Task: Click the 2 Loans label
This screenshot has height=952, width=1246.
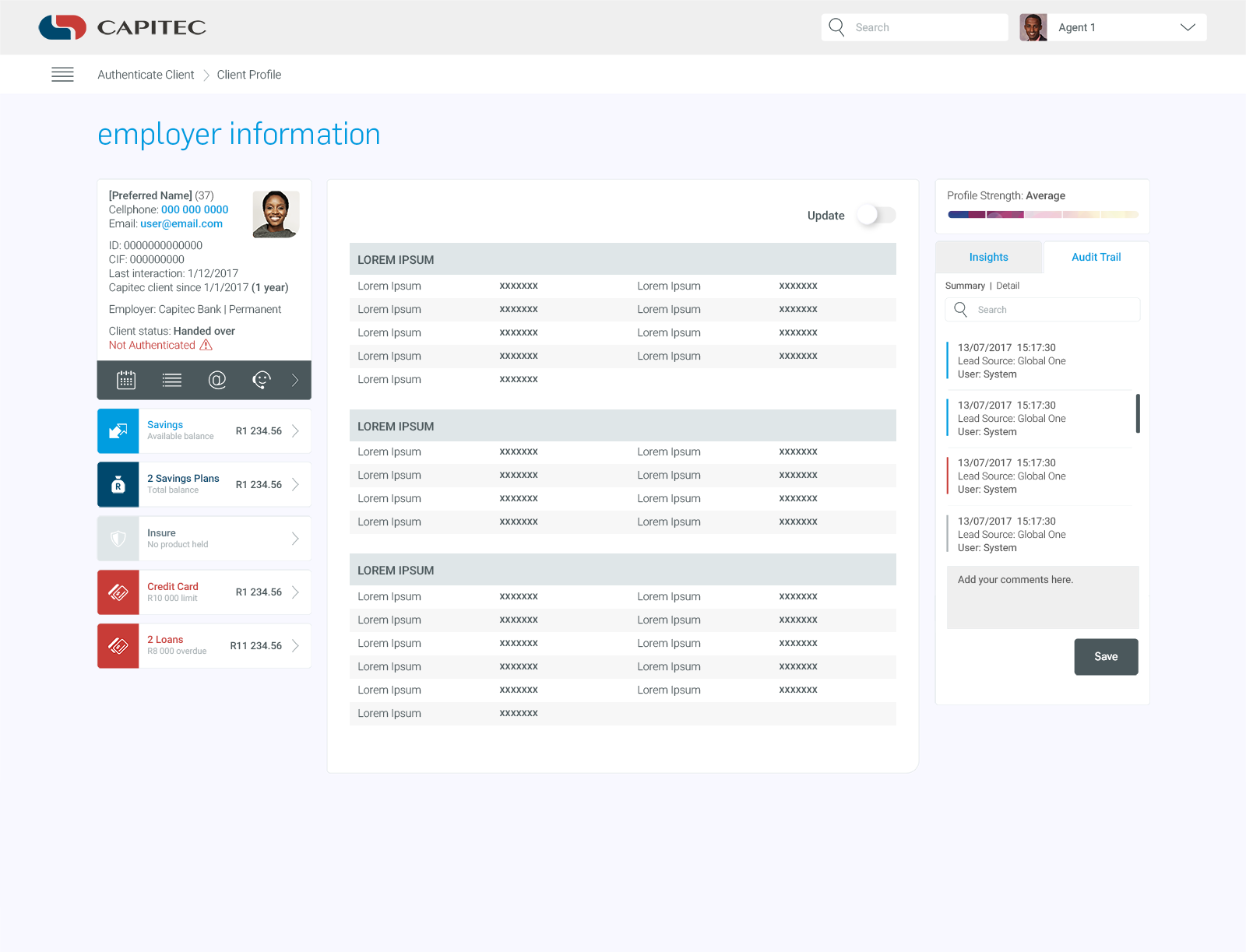Action: click(165, 640)
